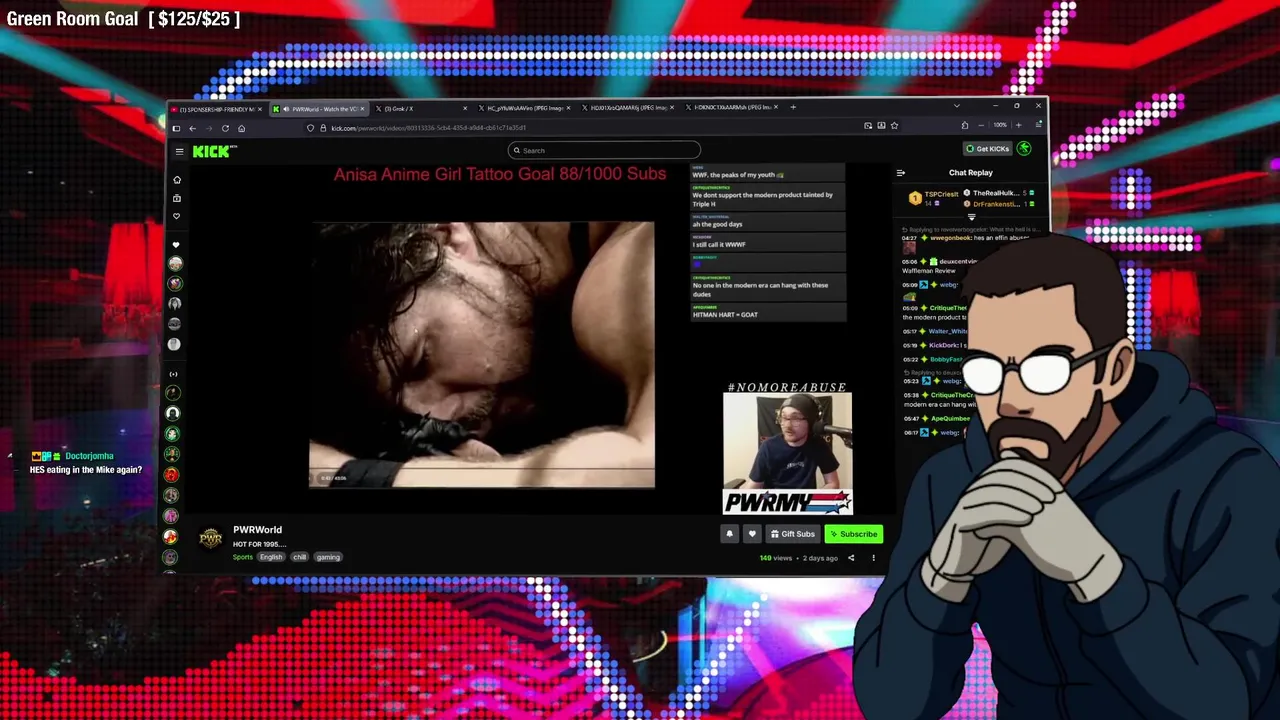Toggle the browser sidebar icon
This screenshot has height=720, width=1280.
click(176, 128)
